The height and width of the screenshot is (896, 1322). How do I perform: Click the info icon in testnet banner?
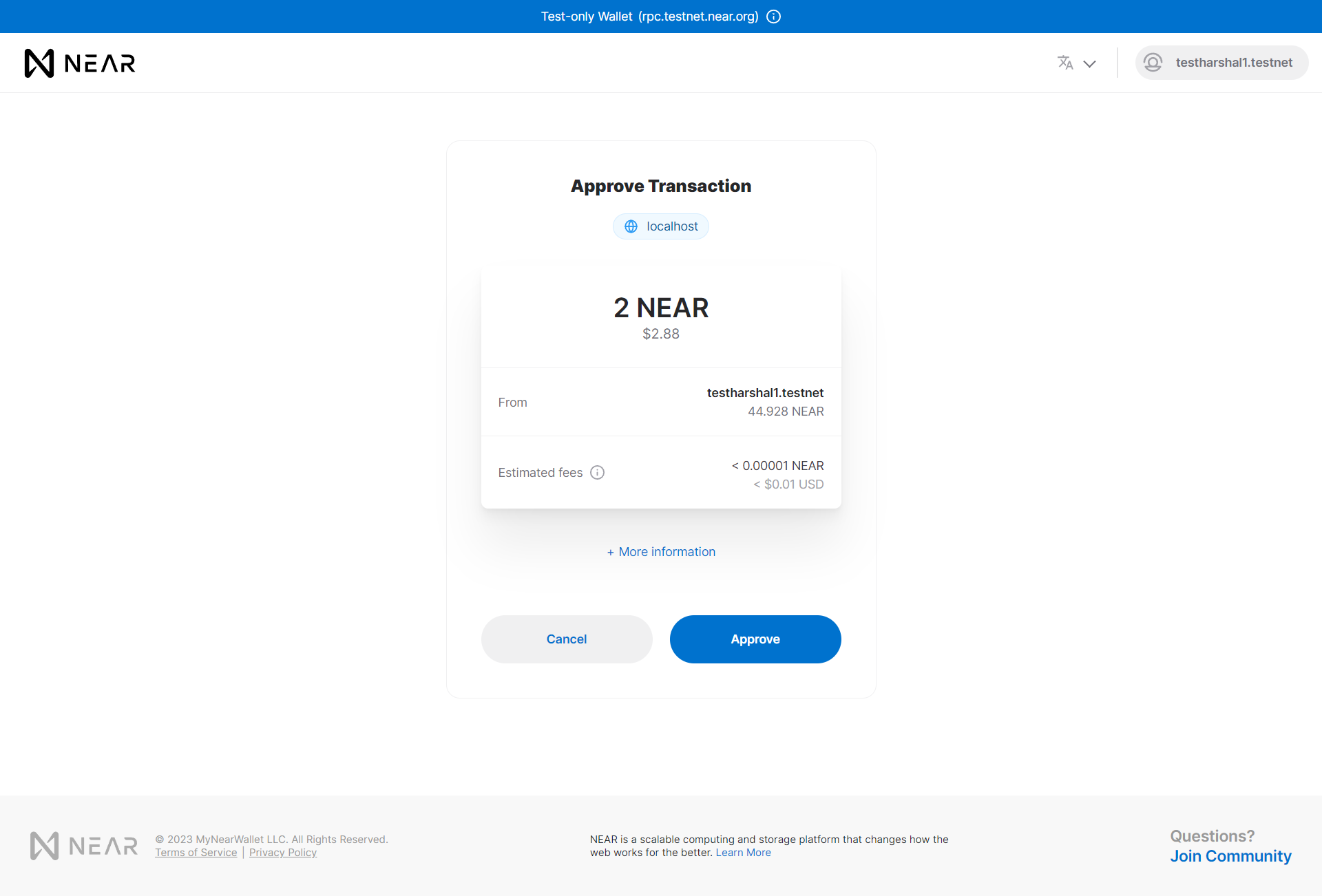[x=774, y=17]
